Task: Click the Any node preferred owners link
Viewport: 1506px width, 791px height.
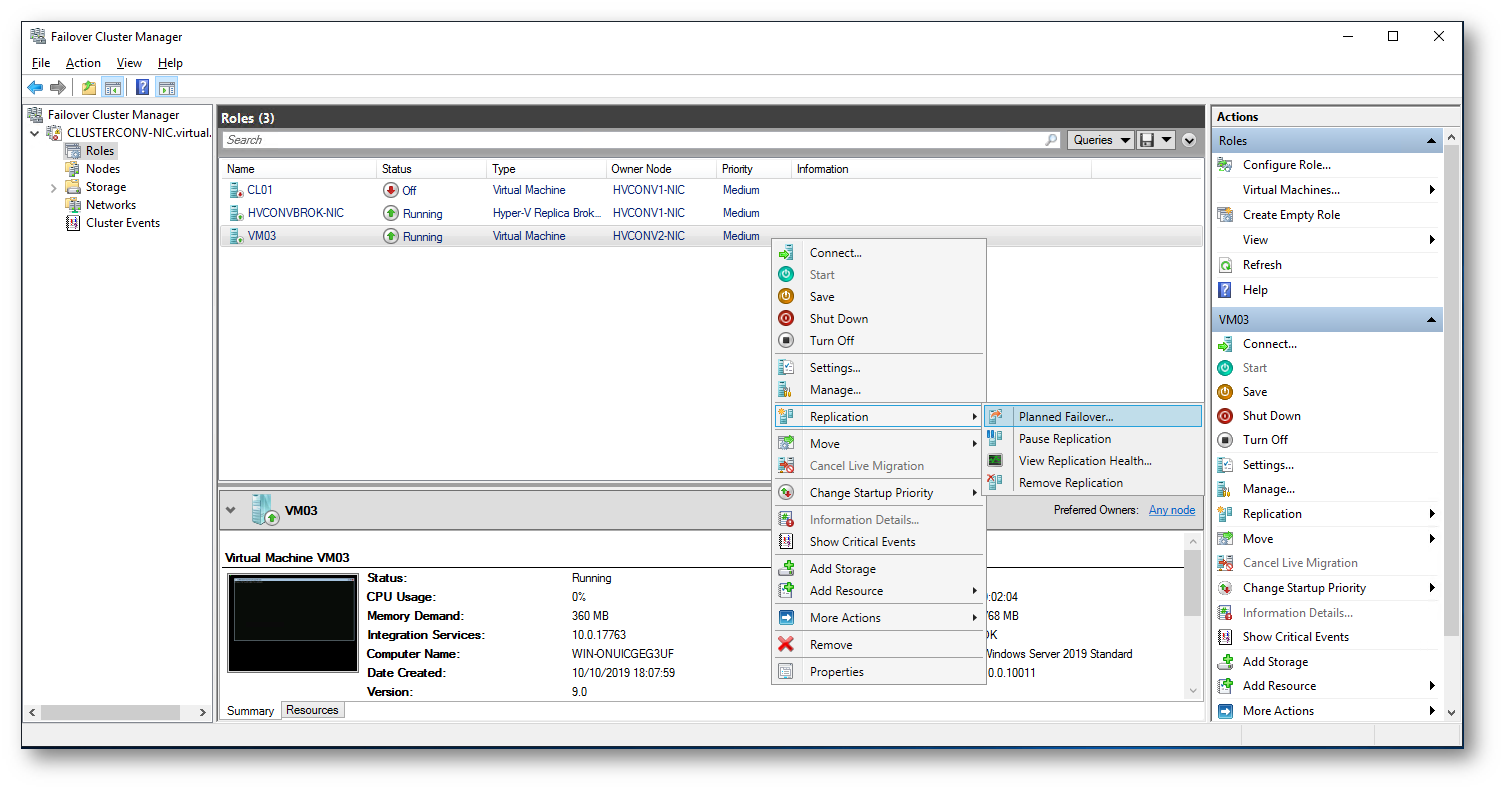Action: tap(1172, 510)
